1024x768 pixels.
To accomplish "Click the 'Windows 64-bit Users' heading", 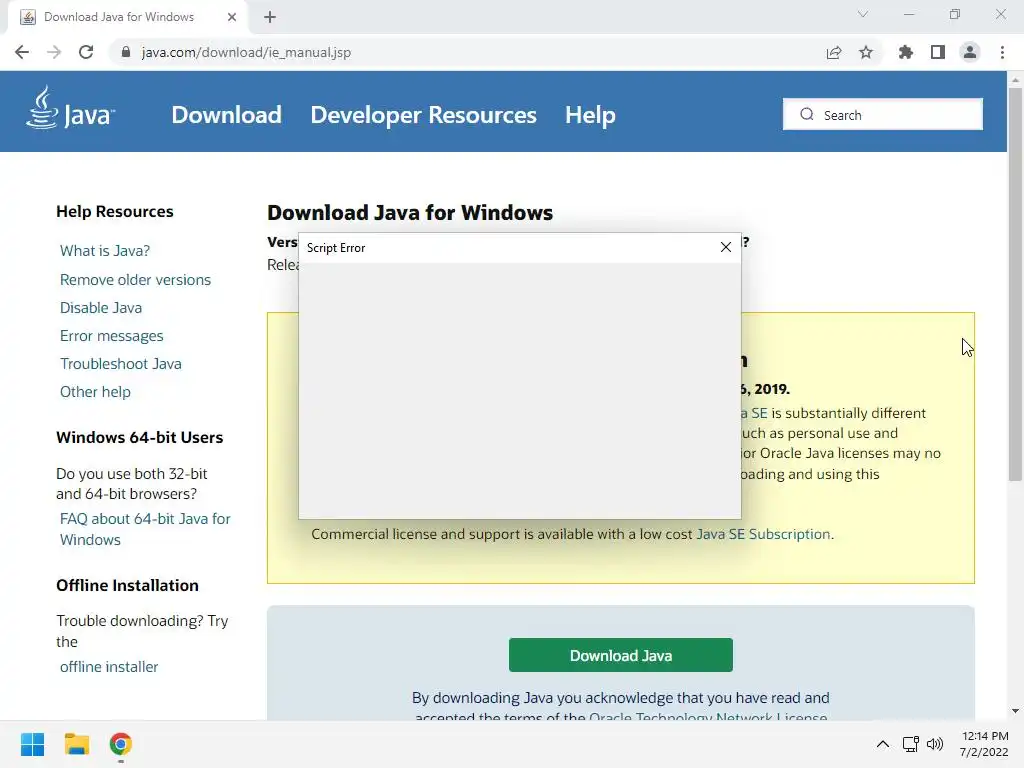I will point(140,438).
